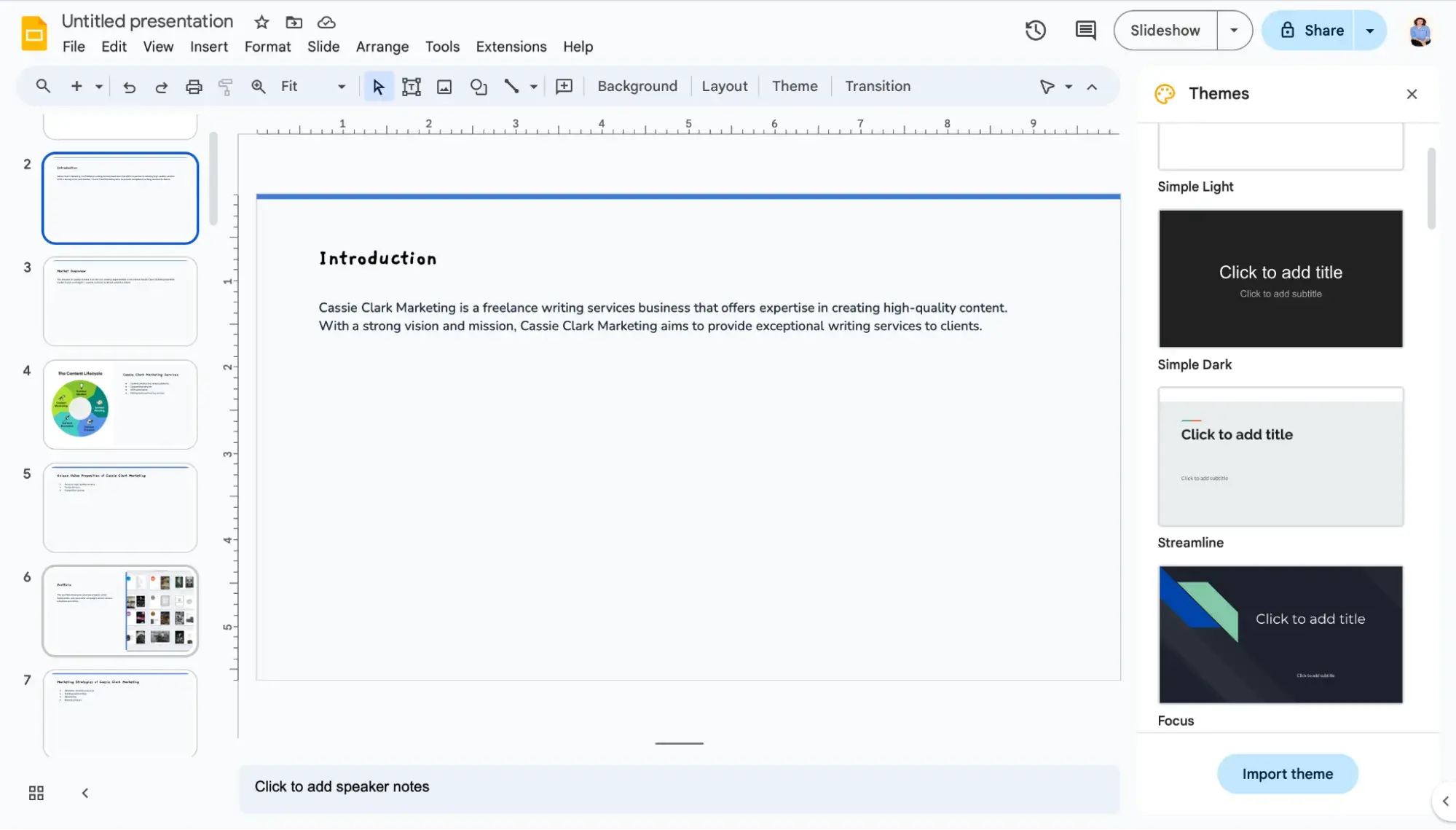
Task: Open the Insert menu
Action: [208, 46]
